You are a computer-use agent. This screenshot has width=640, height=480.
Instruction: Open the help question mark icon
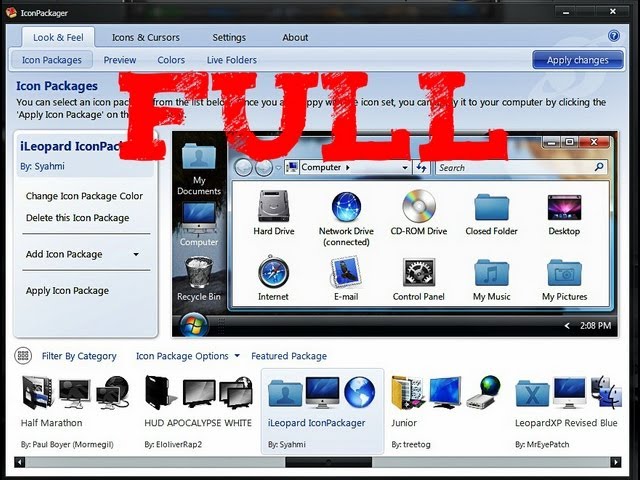click(613, 36)
